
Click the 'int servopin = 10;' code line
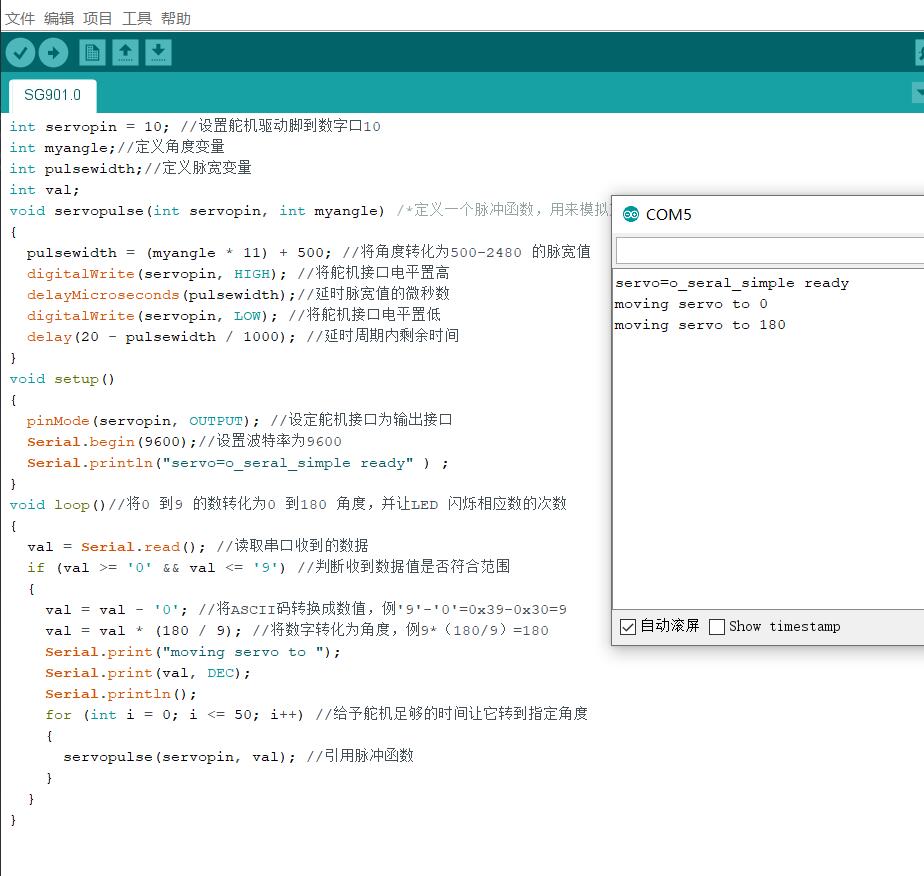195,126
